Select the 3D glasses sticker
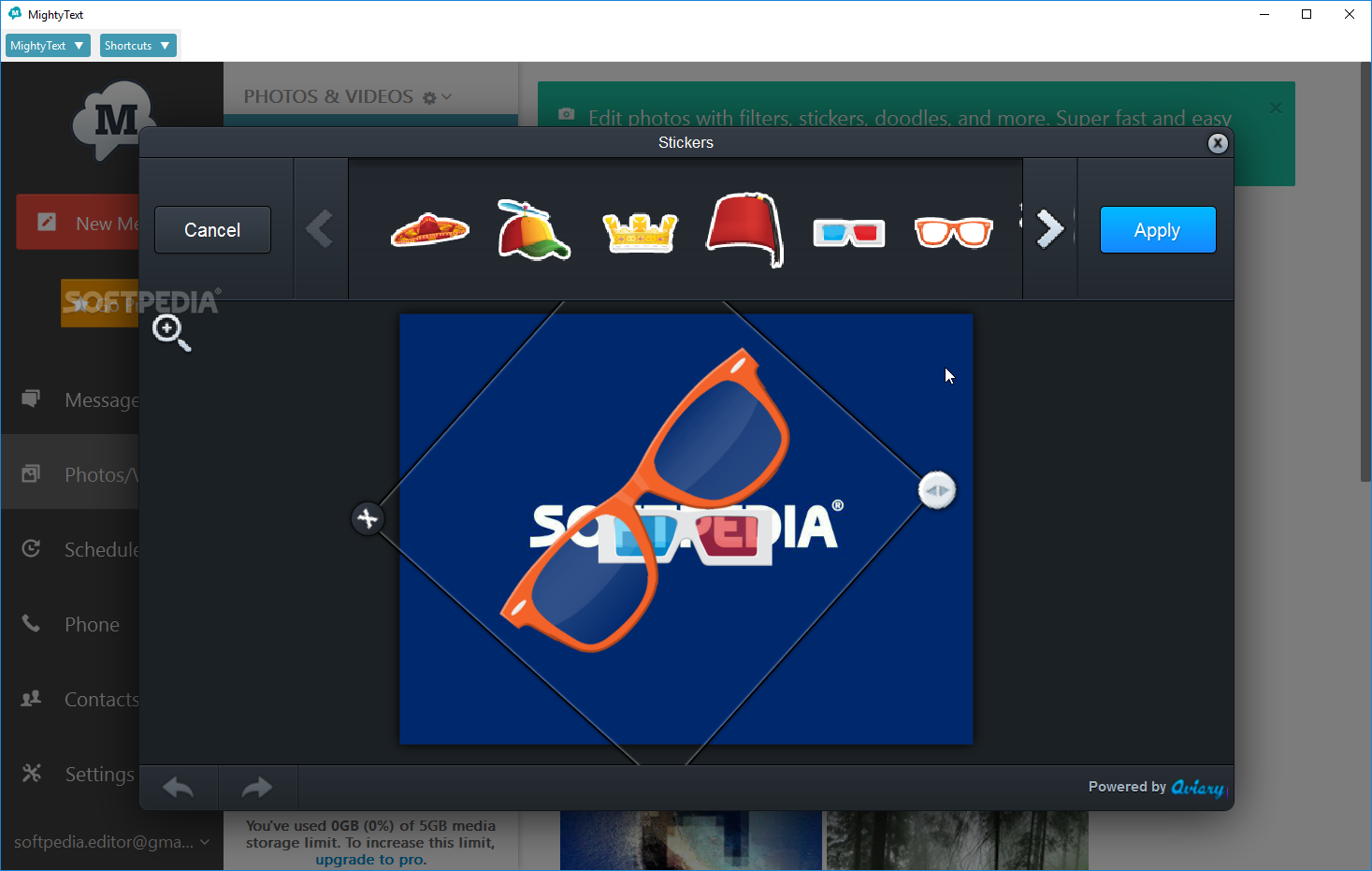The width and height of the screenshot is (1372, 871). pyautogui.click(x=849, y=232)
